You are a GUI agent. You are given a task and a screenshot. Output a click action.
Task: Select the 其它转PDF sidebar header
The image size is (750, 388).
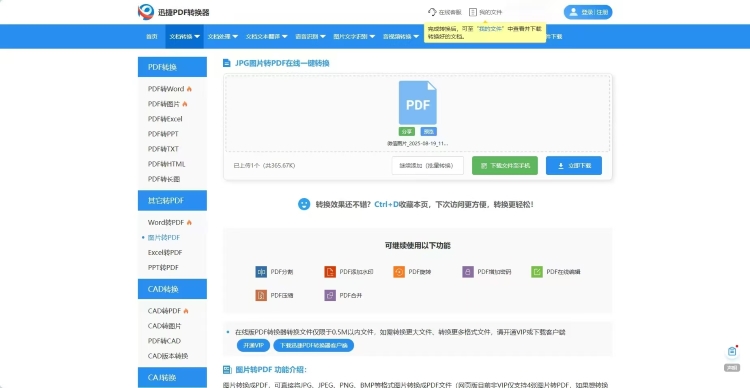coord(172,200)
